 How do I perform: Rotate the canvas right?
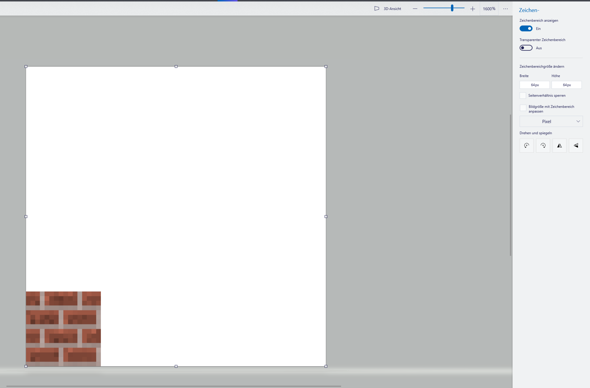tap(543, 146)
